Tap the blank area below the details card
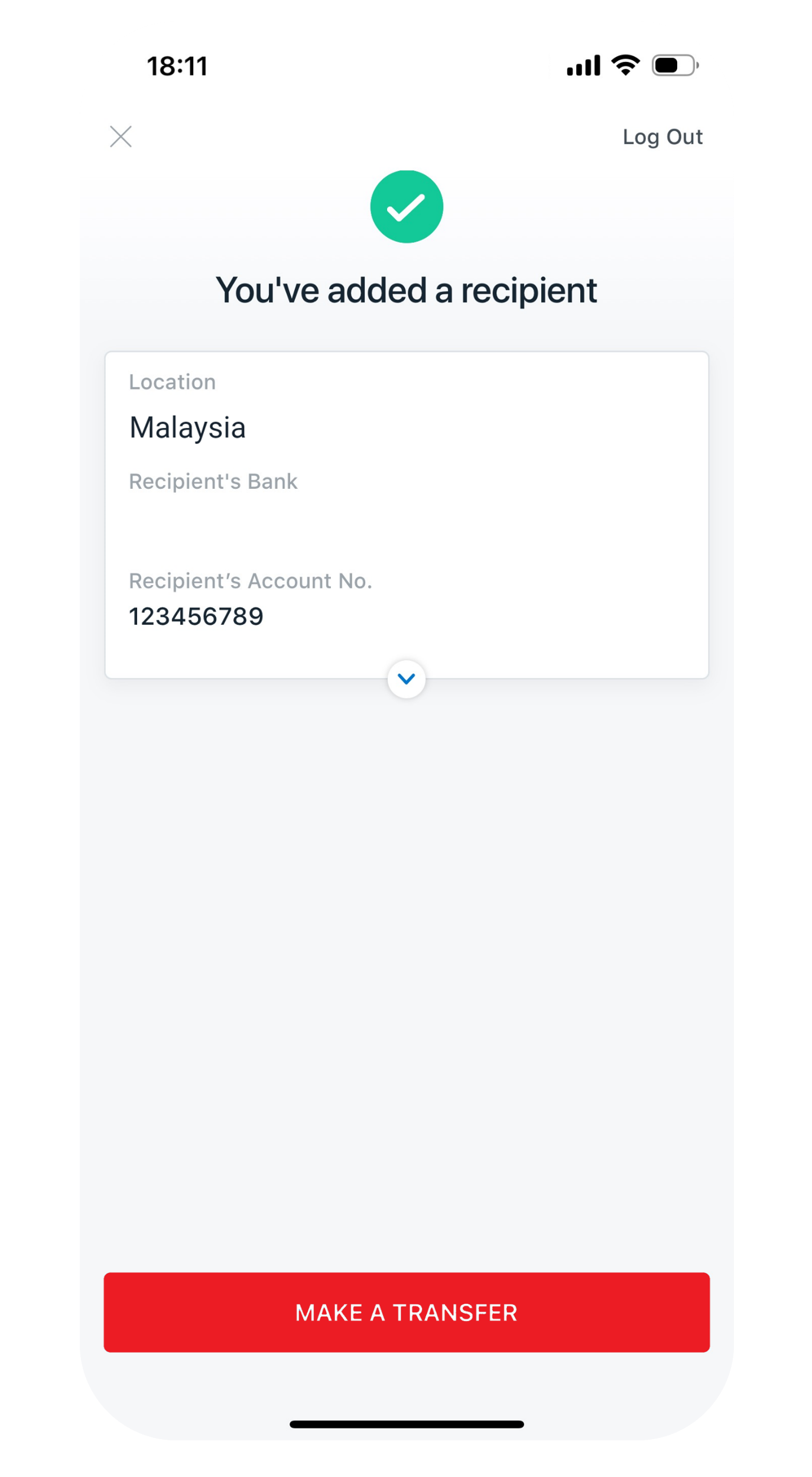 coord(406,981)
